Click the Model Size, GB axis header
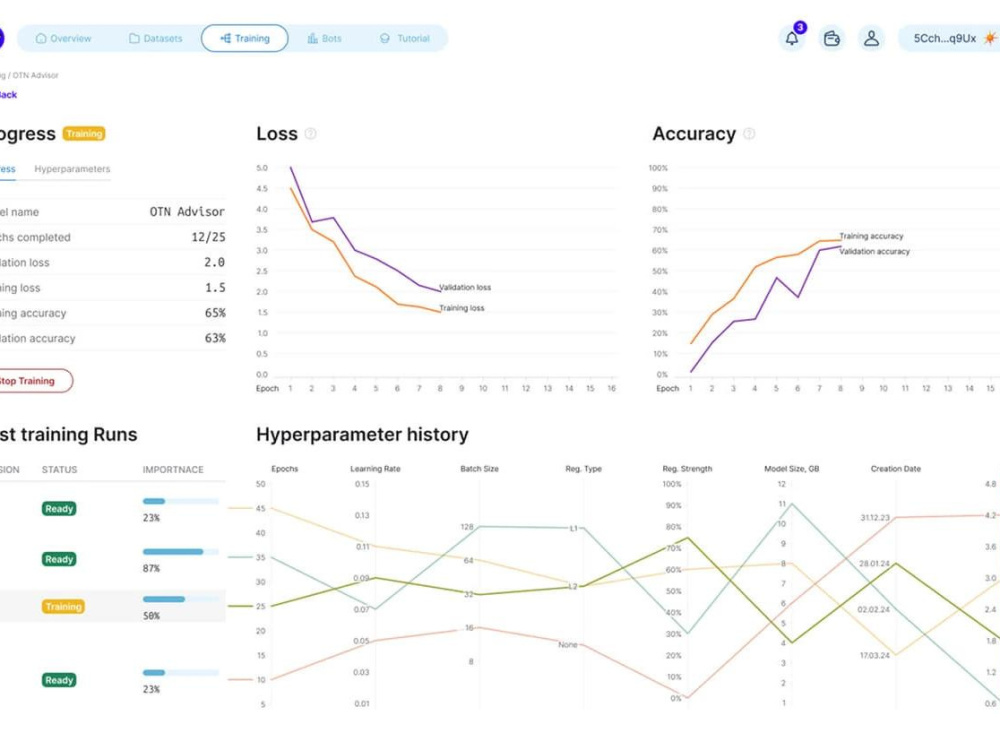Image resolution: width=1000 pixels, height=750 pixels. pyautogui.click(x=791, y=469)
